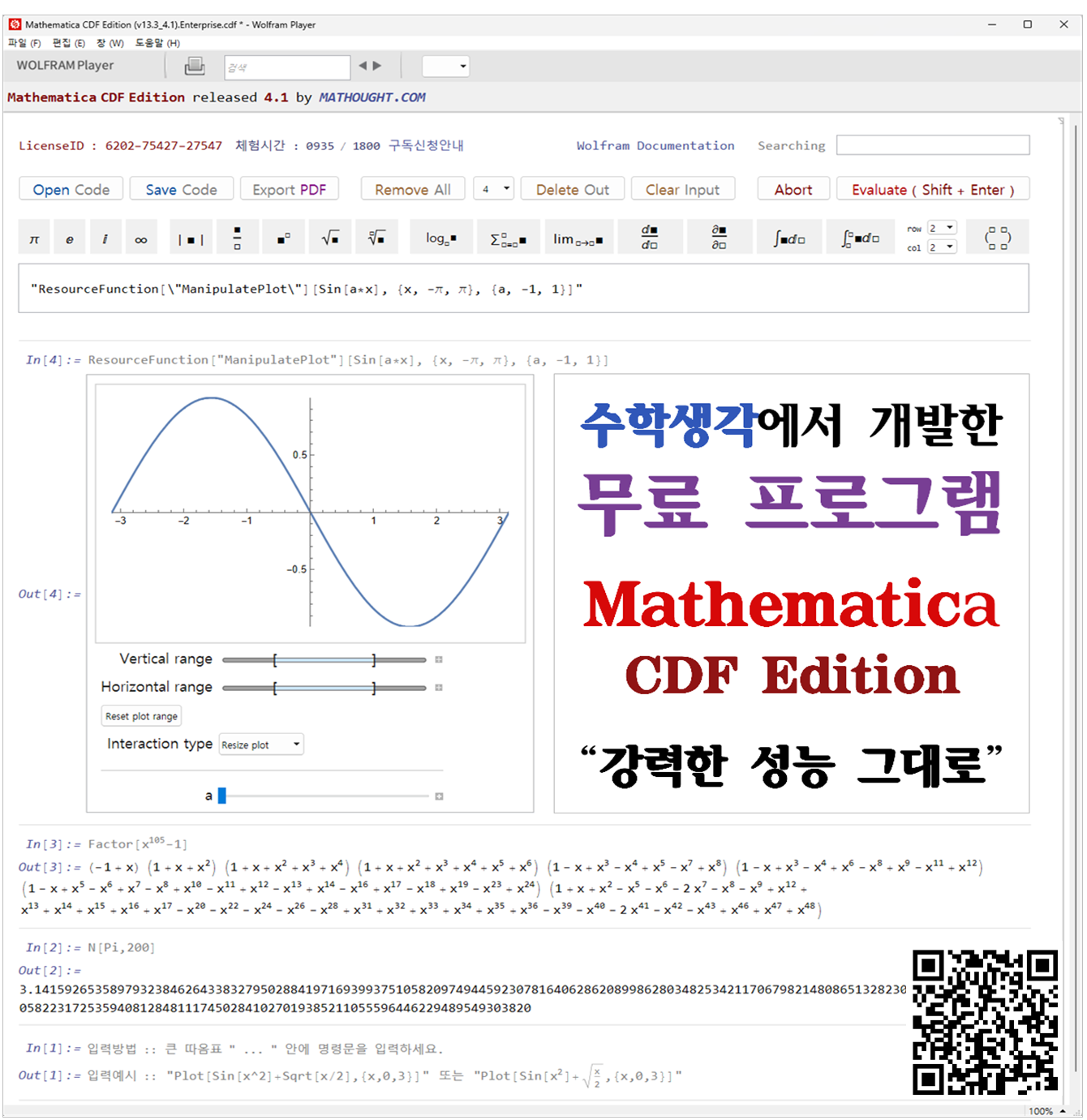Screen dimensions: 1087x1120
Task: Insert indefinite integral template
Action: (x=789, y=238)
